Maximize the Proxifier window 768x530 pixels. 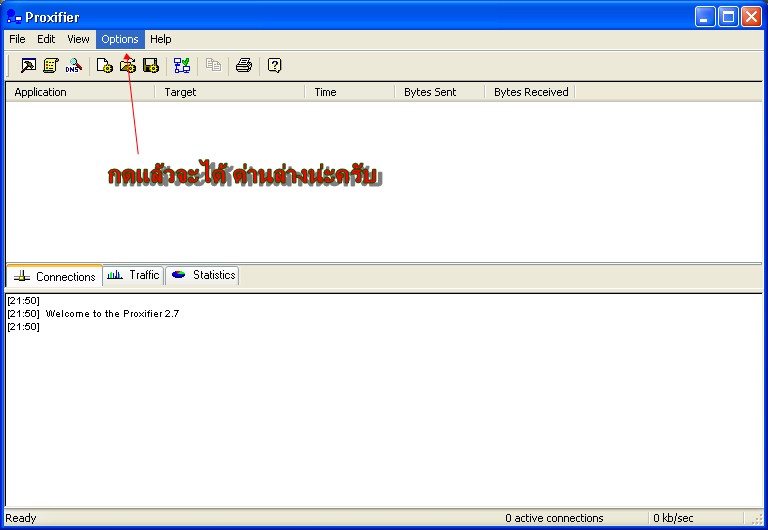[728, 17]
